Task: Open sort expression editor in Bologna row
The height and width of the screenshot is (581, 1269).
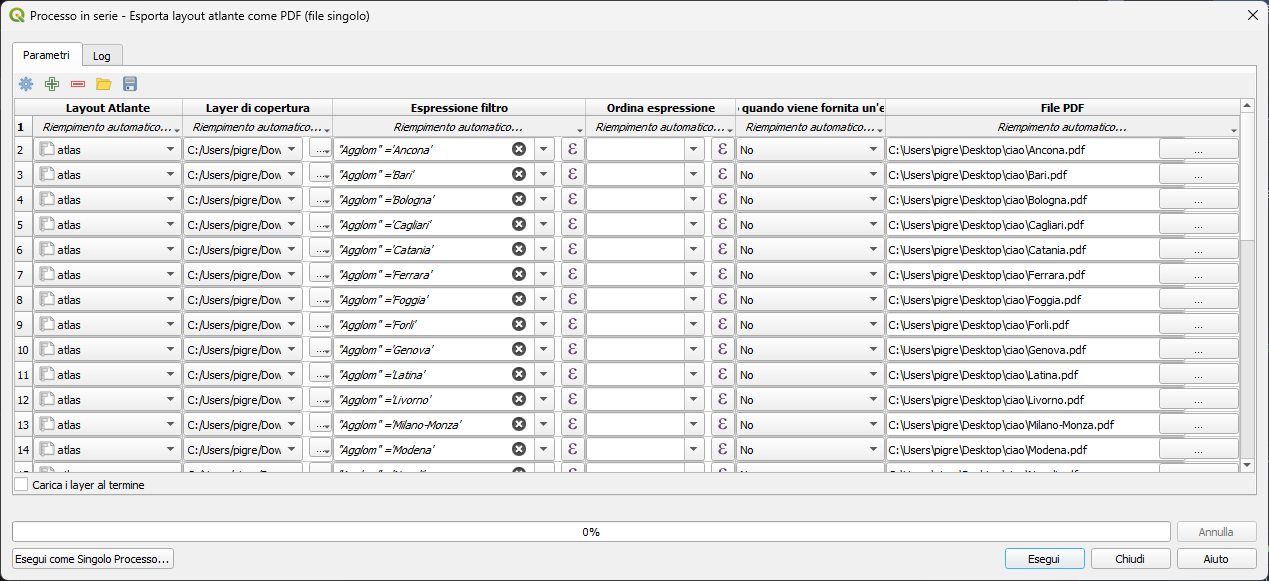Action: pyautogui.click(x=722, y=199)
